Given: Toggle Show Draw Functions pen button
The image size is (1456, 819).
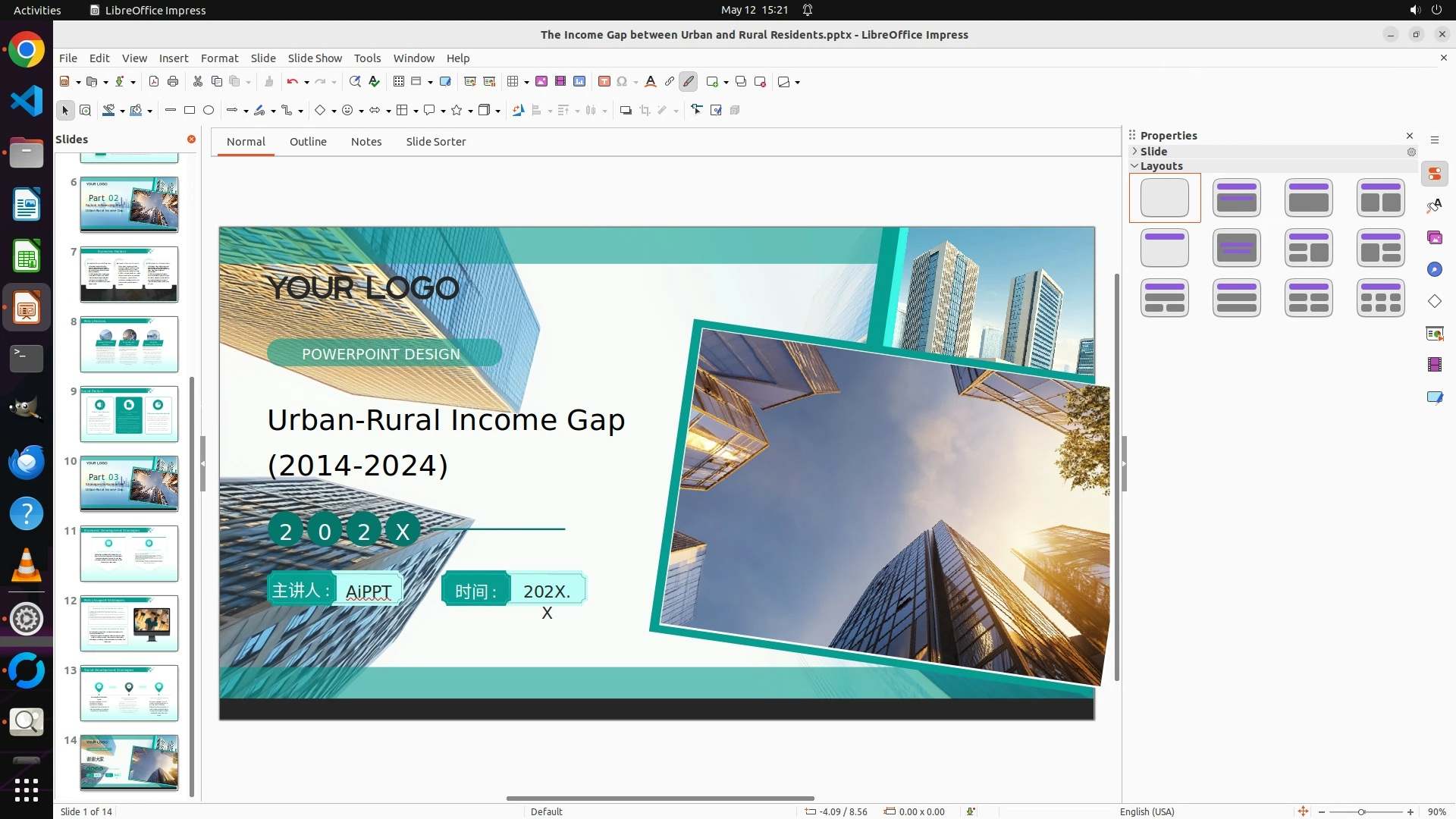Looking at the screenshot, I should (689, 81).
